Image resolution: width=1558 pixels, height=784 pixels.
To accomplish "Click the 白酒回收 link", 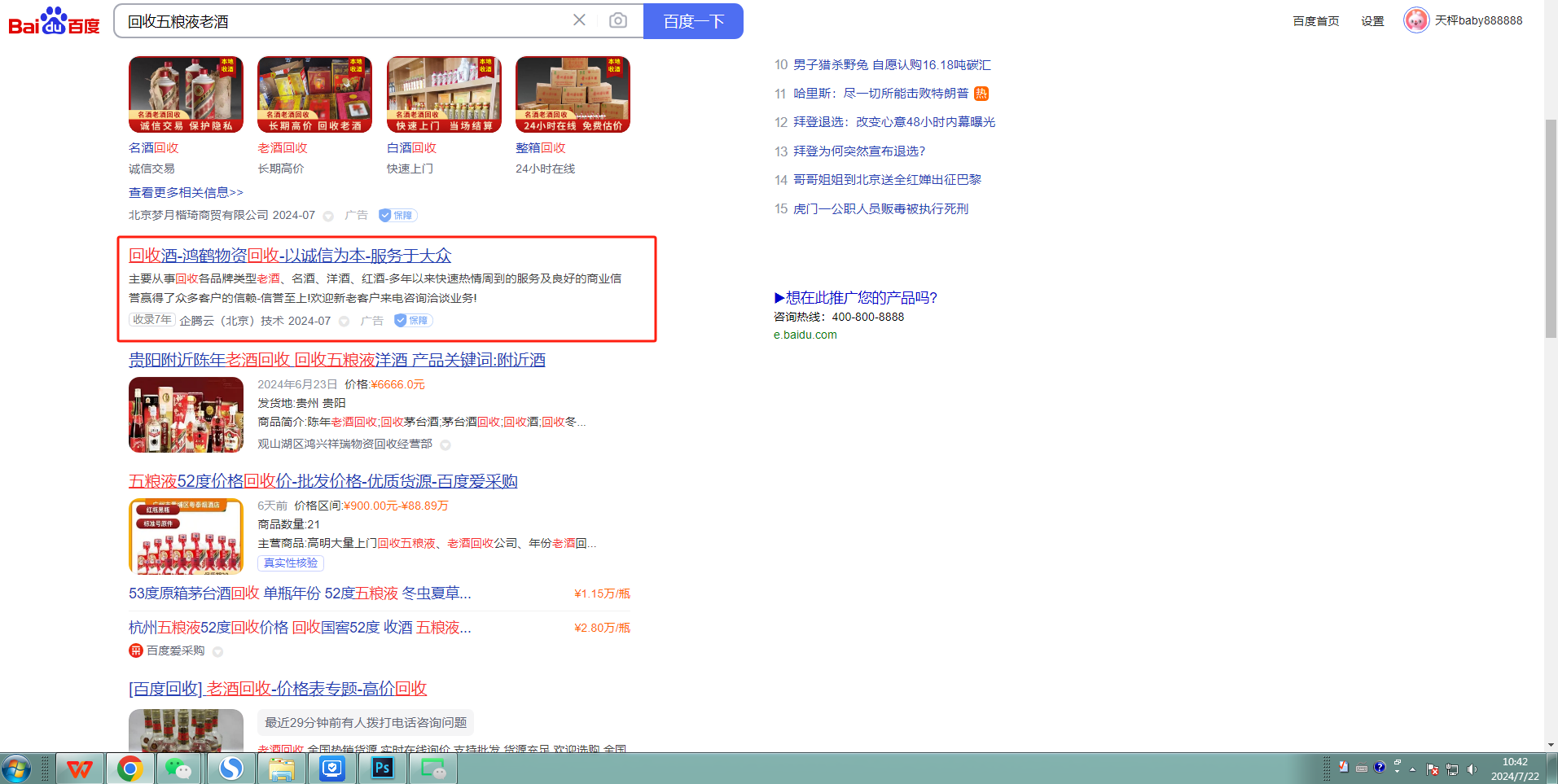I will click(412, 148).
